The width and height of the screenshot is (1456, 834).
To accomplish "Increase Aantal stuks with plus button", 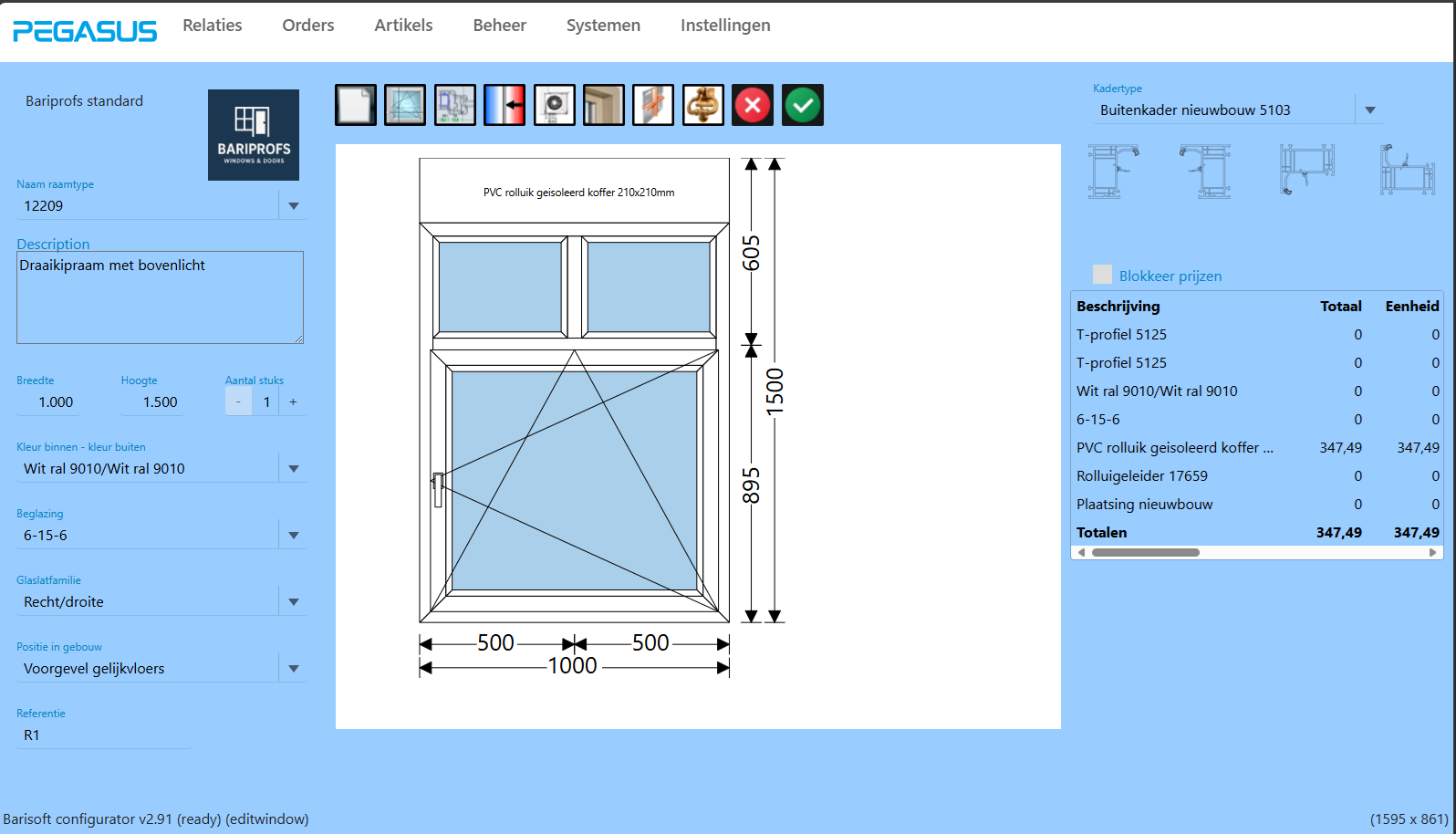I will click(293, 401).
